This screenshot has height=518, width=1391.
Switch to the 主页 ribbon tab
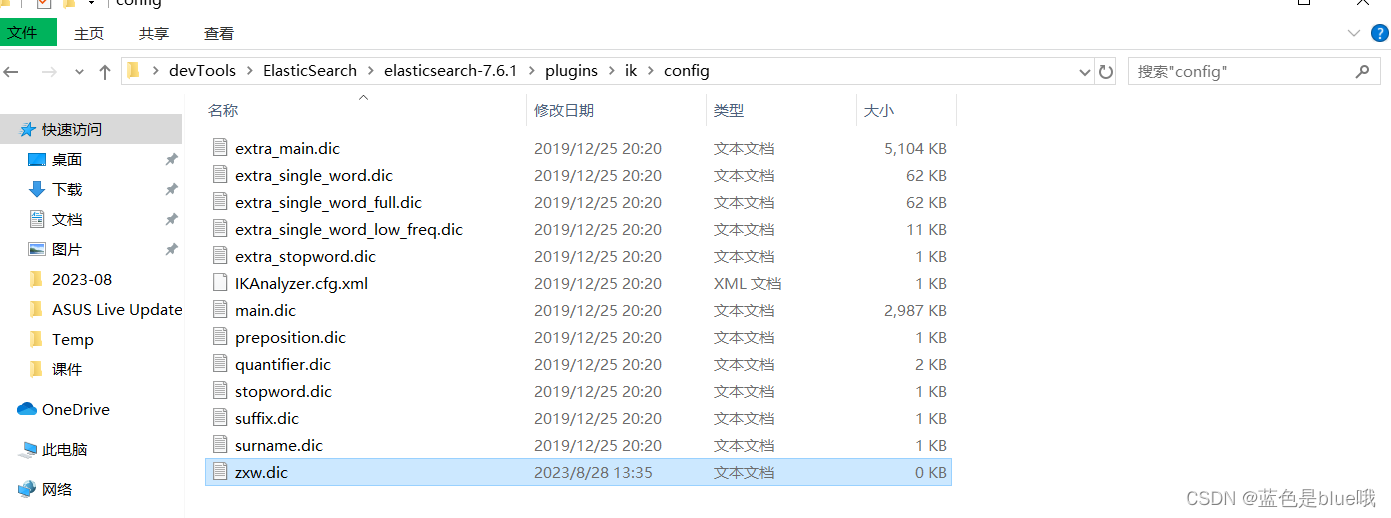click(89, 33)
